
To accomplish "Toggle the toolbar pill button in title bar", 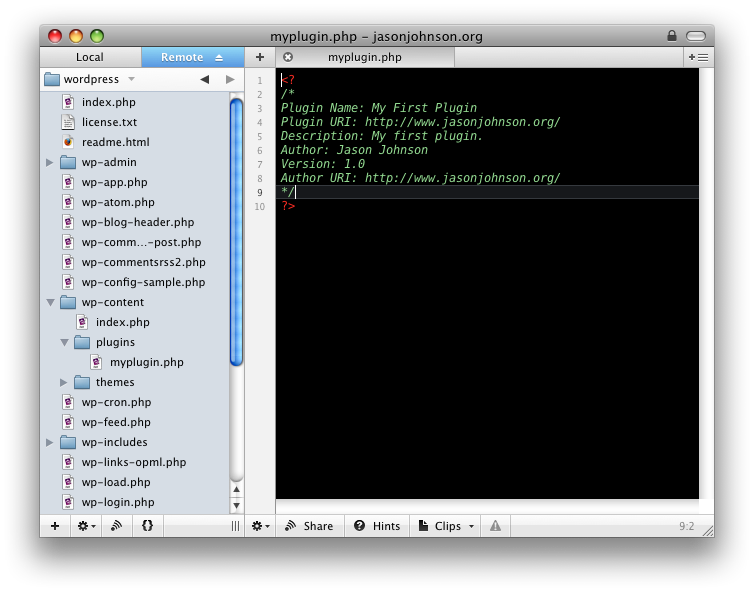I will point(696,36).
